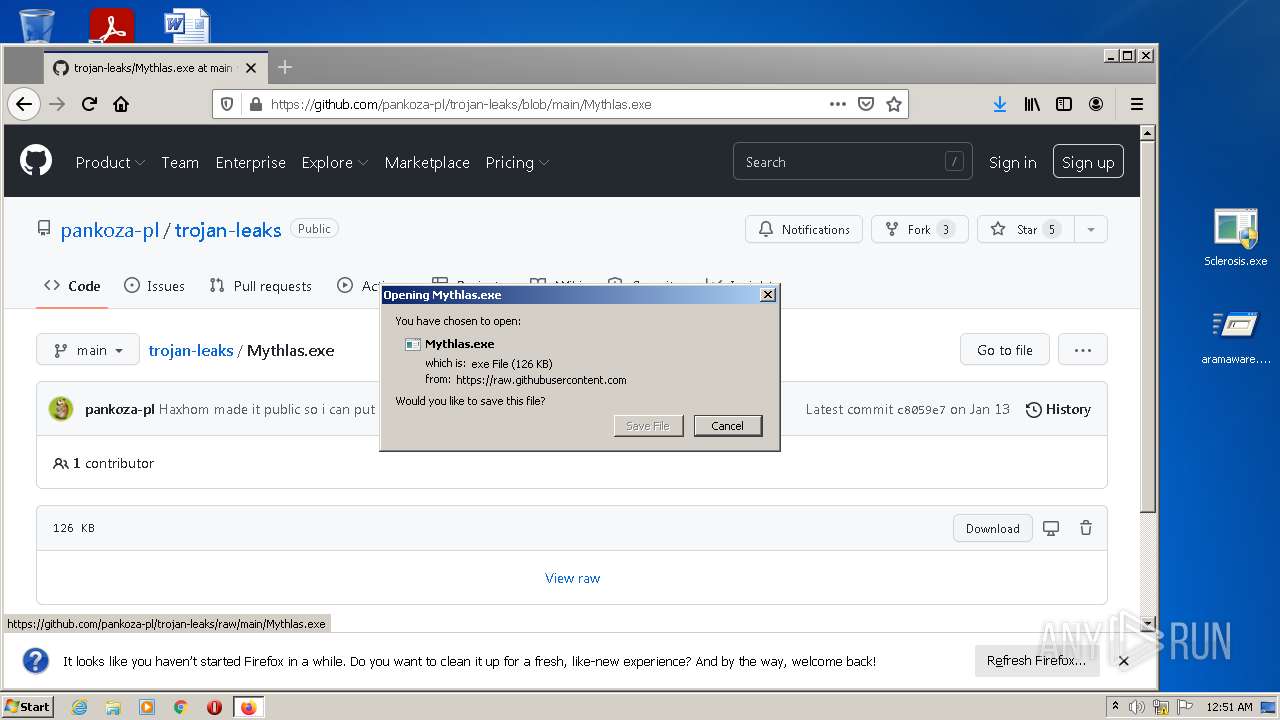Click the History clock link
Viewport: 1280px width, 720px height.
[x=1058, y=409]
